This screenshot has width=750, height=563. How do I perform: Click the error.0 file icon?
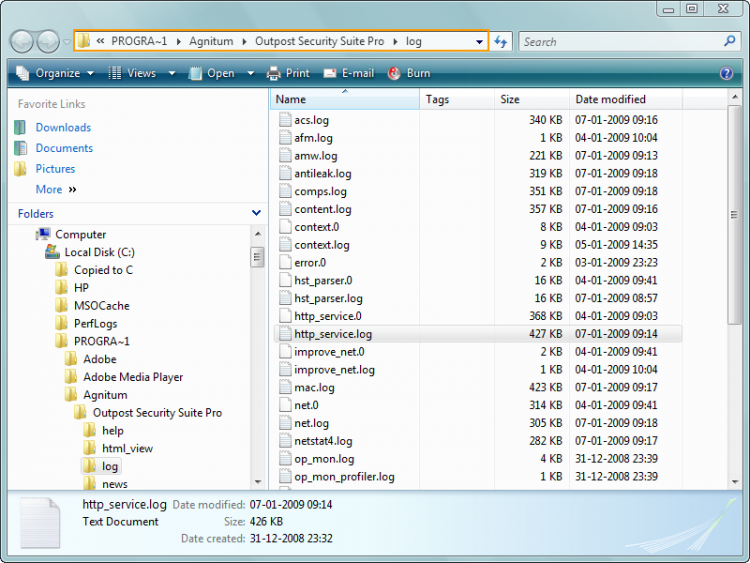285,262
